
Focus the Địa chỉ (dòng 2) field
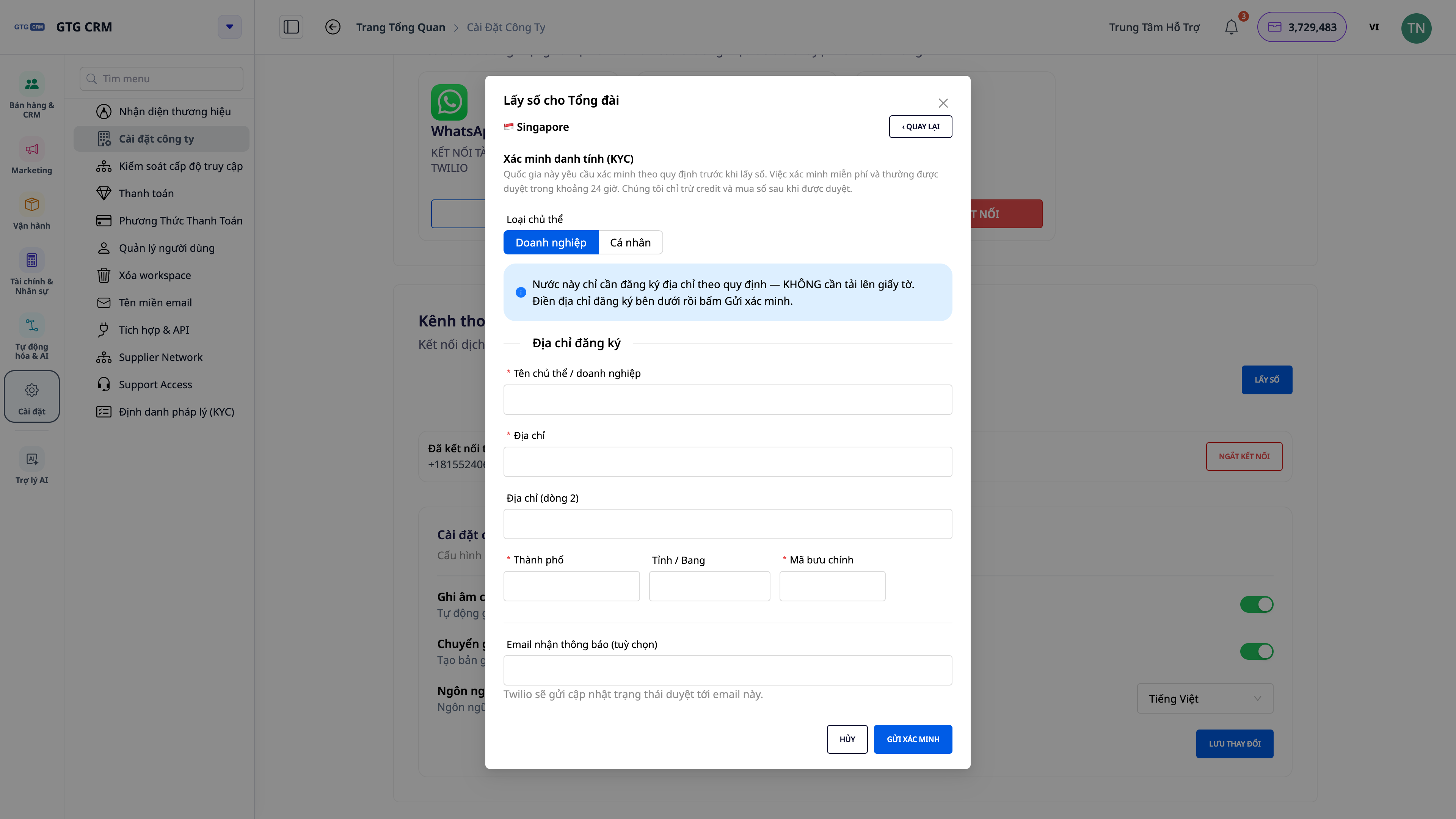728,524
